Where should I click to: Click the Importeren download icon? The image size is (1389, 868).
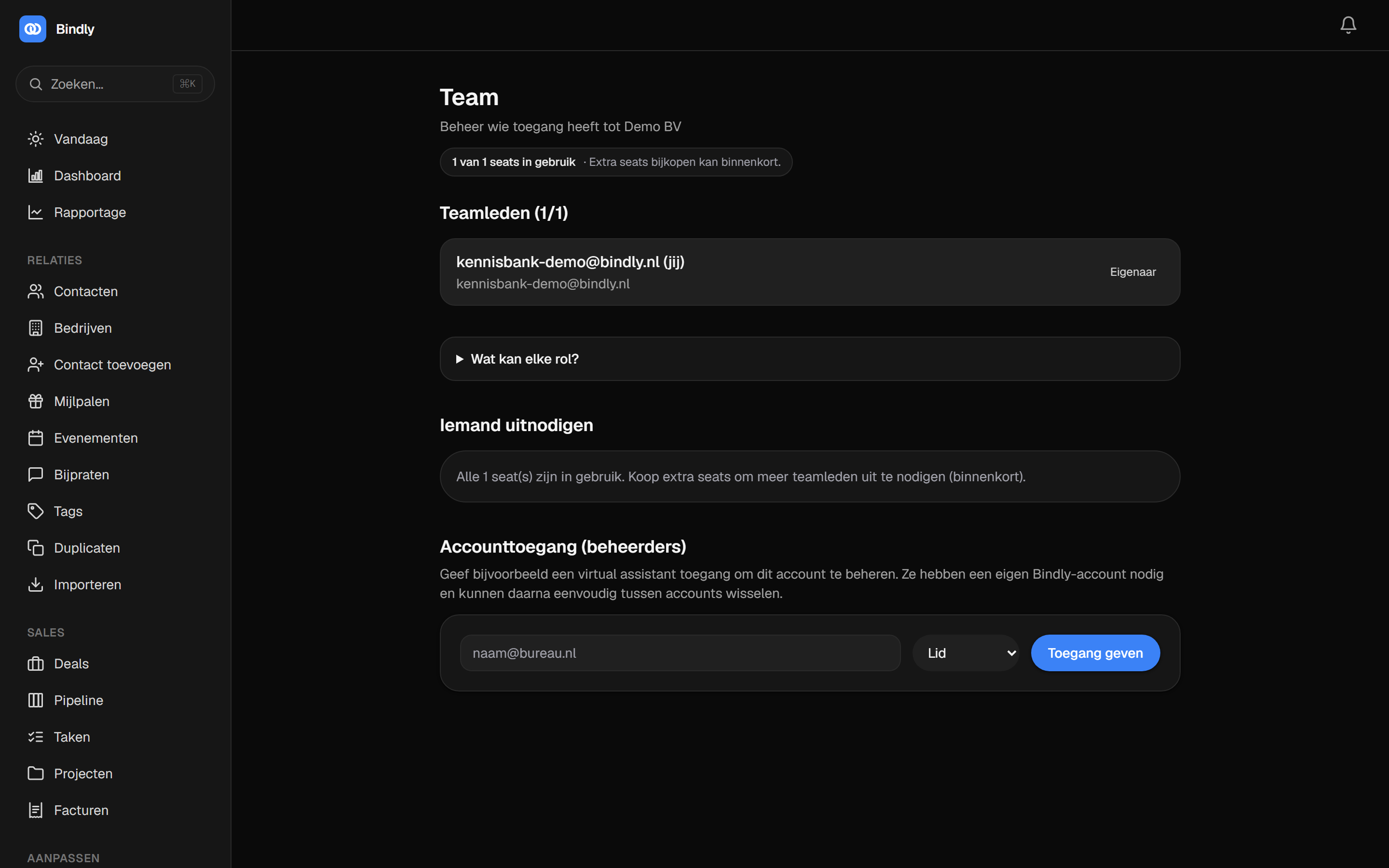(x=36, y=584)
